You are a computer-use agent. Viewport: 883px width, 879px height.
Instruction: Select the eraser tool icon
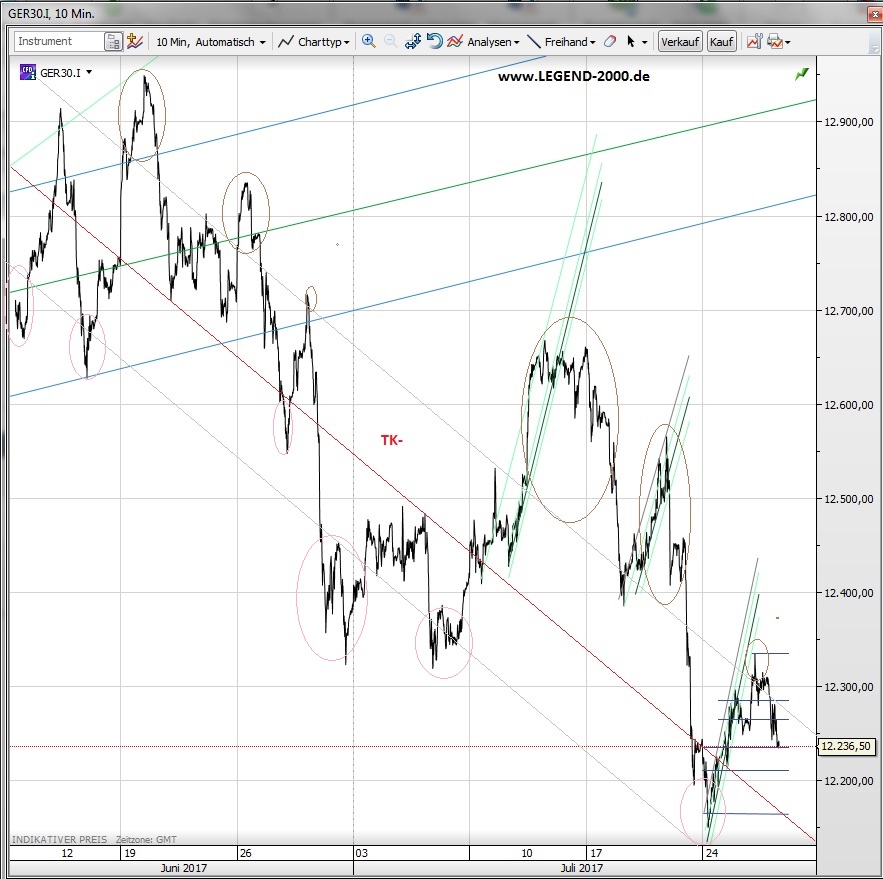[x=609, y=42]
